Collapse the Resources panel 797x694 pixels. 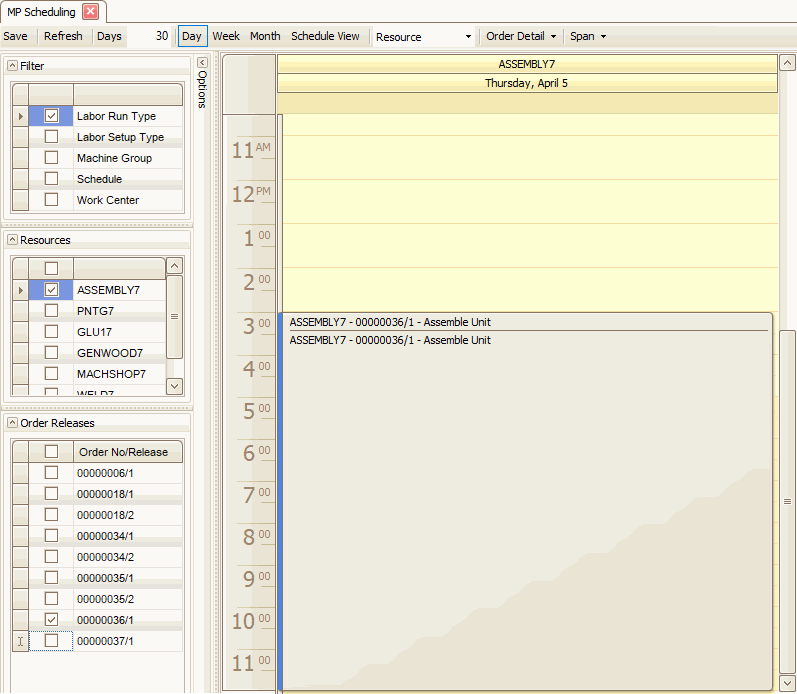(x=12, y=240)
